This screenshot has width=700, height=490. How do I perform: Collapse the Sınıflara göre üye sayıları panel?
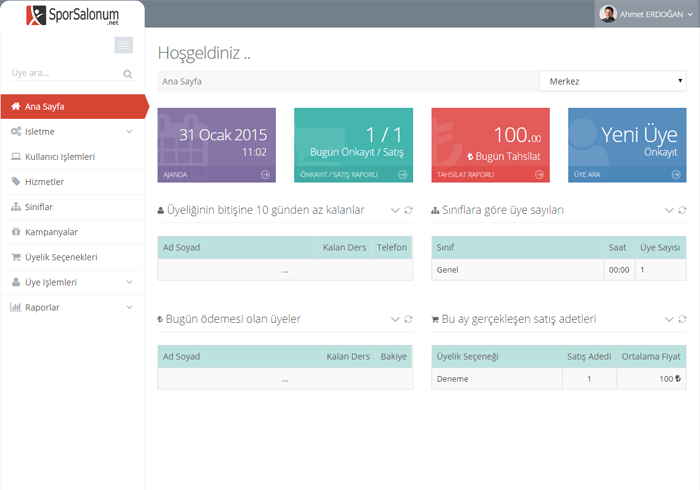(669, 210)
